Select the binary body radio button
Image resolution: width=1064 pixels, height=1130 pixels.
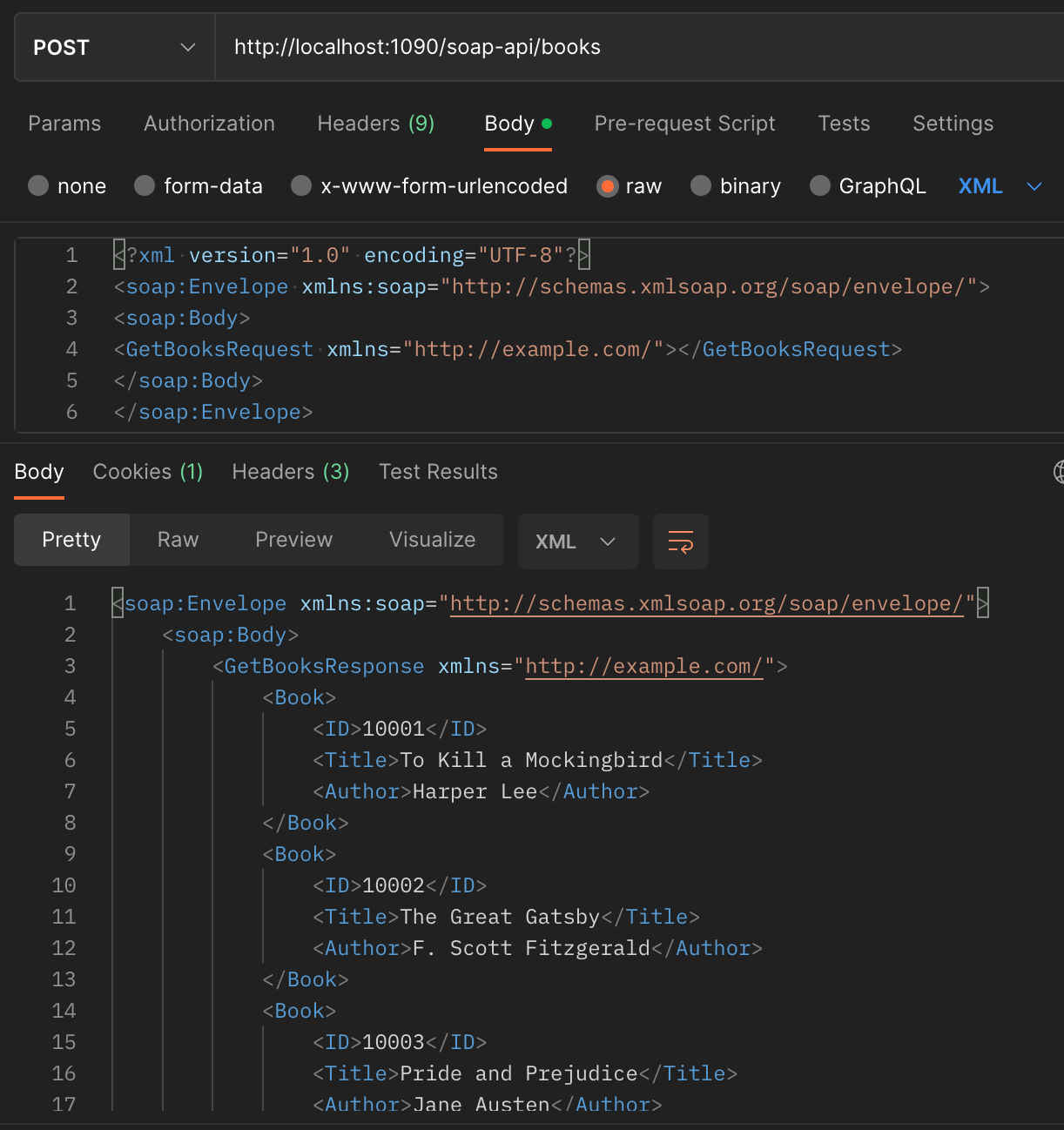click(701, 186)
